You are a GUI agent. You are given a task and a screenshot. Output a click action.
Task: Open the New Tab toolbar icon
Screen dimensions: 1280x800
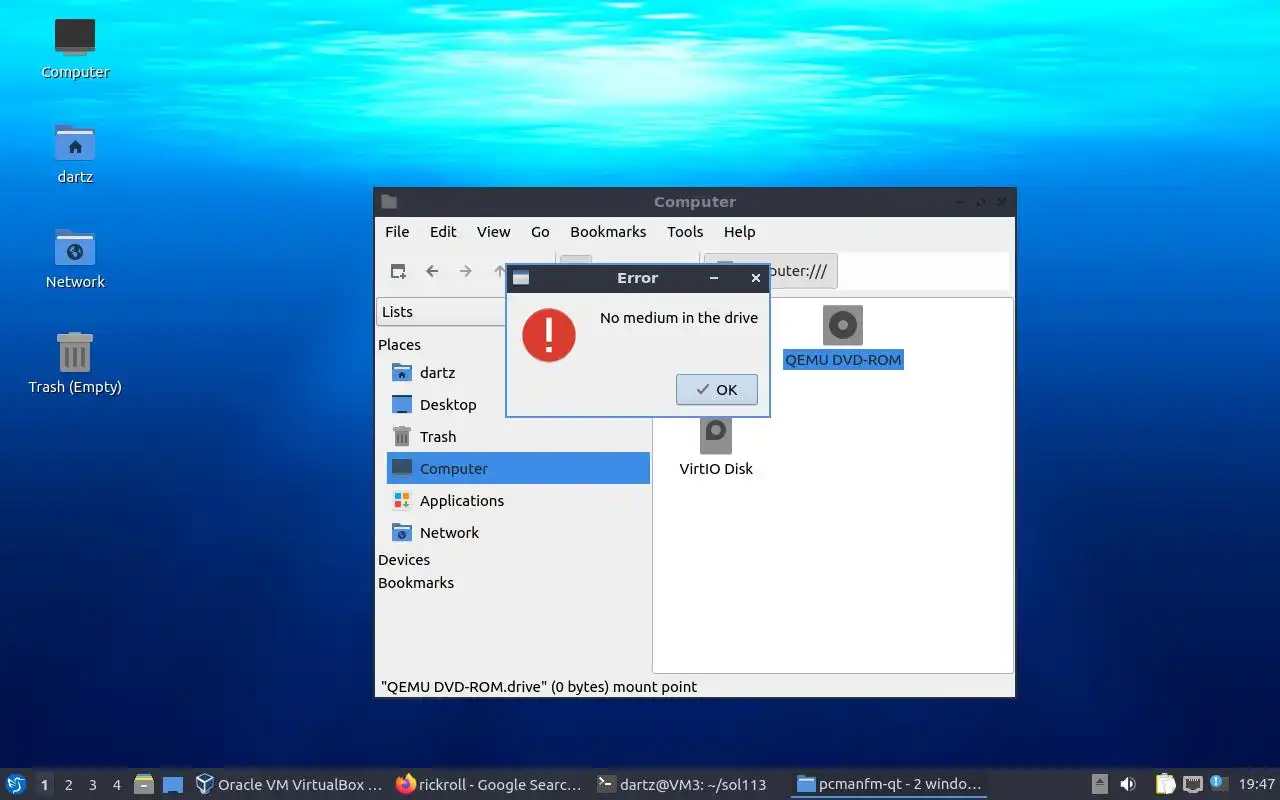[398, 271]
